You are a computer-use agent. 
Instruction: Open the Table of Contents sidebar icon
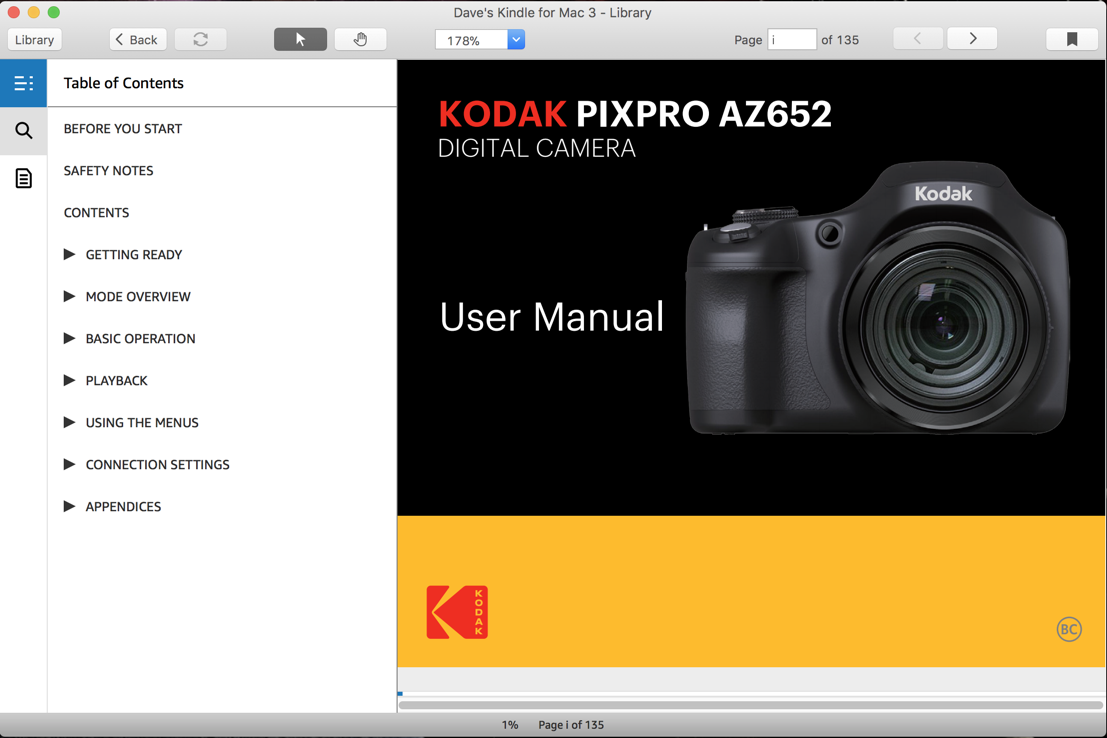coord(23,83)
